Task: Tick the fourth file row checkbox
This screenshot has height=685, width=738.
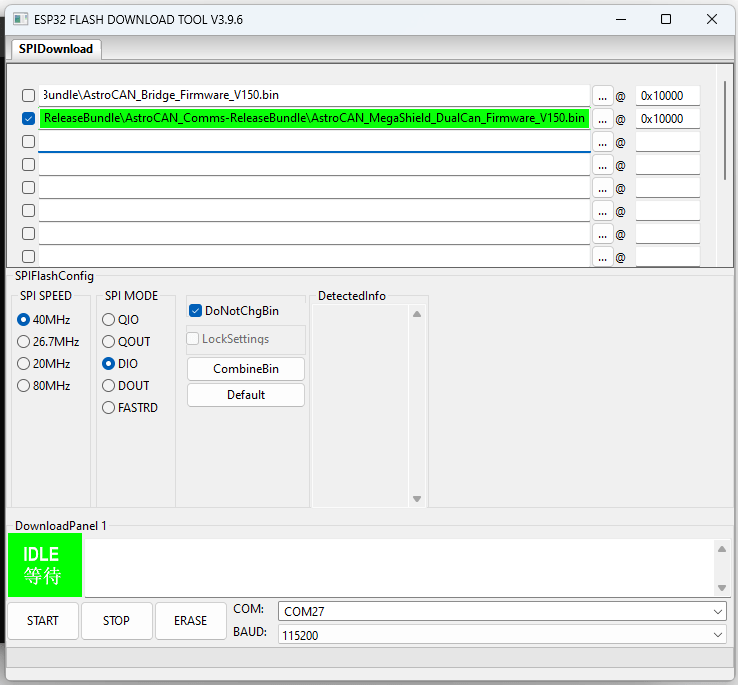Action: pos(28,164)
